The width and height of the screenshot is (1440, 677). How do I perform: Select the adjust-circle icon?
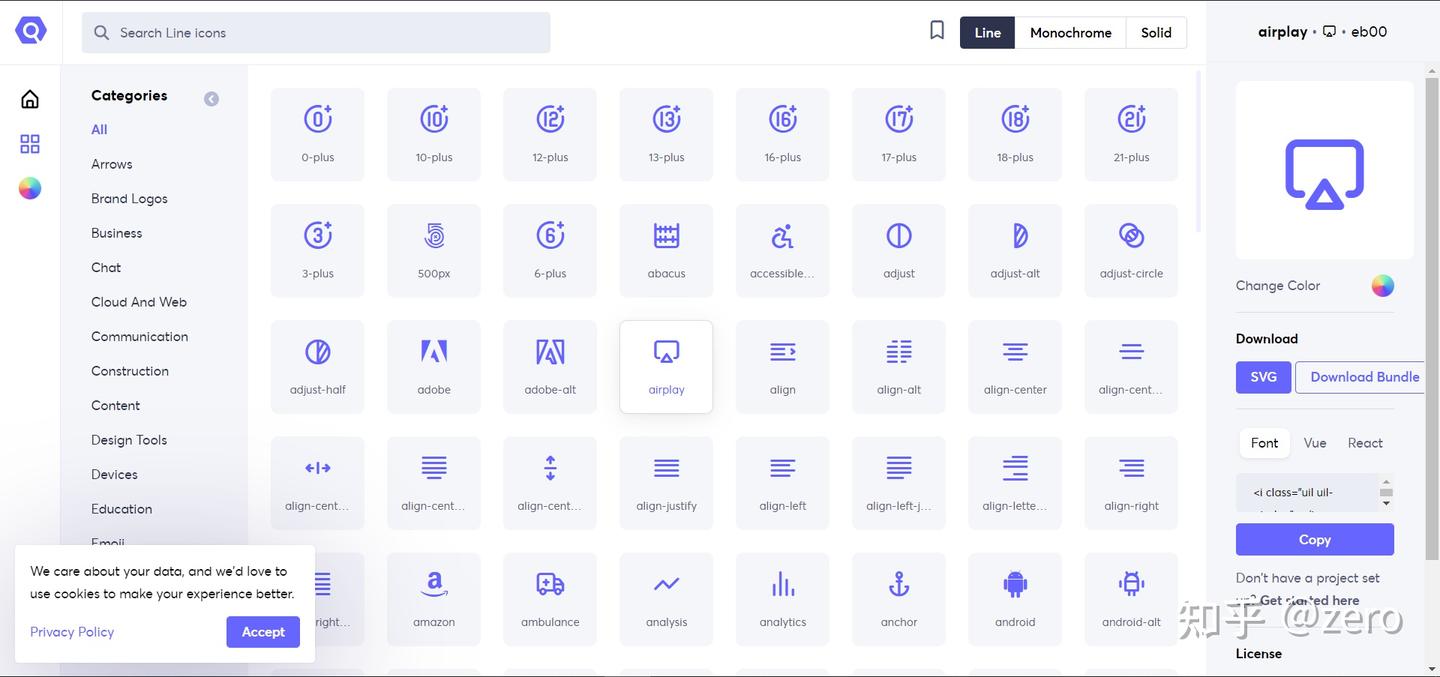point(1131,250)
